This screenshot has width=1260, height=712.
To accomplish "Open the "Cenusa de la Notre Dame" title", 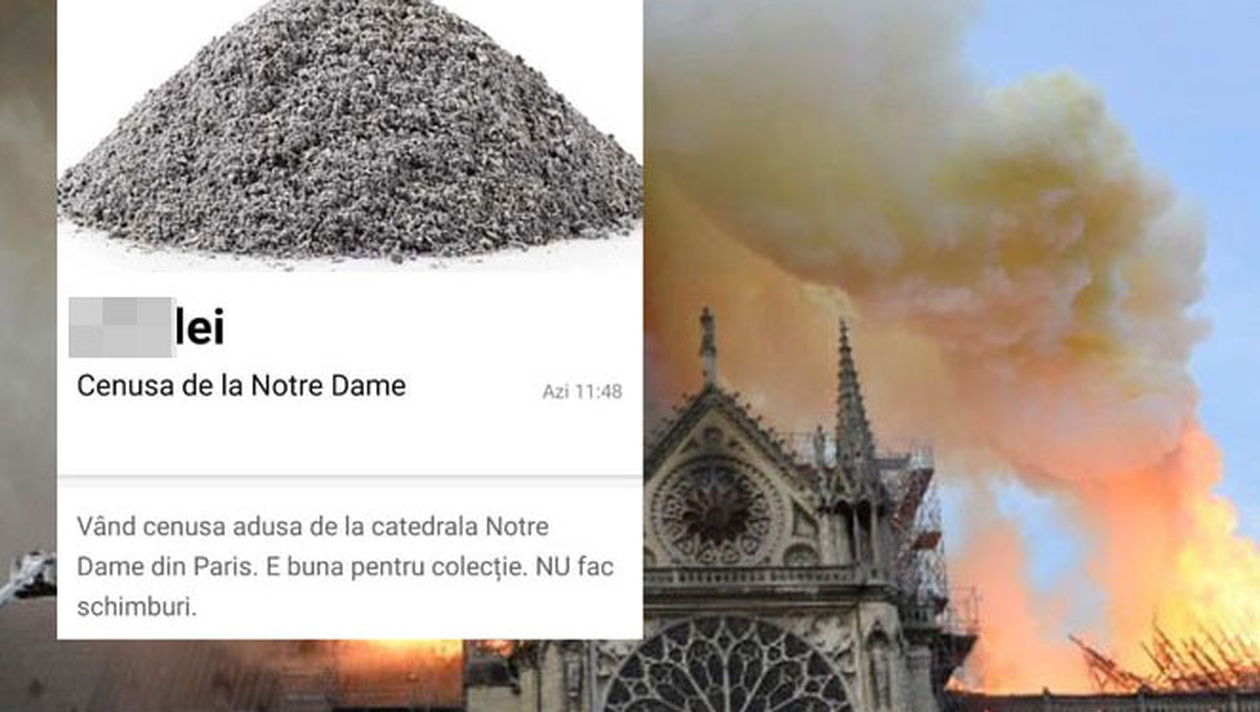I will coord(241,386).
